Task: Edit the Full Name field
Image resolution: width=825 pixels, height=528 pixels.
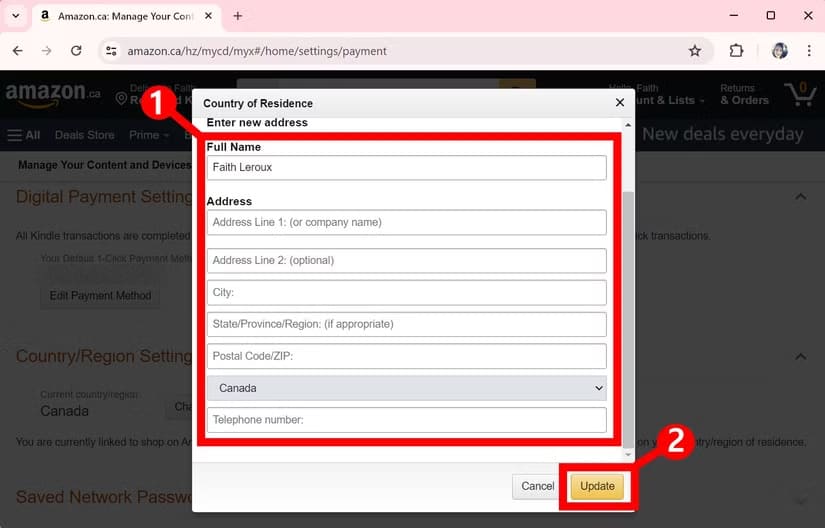Action: coord(407,167)
